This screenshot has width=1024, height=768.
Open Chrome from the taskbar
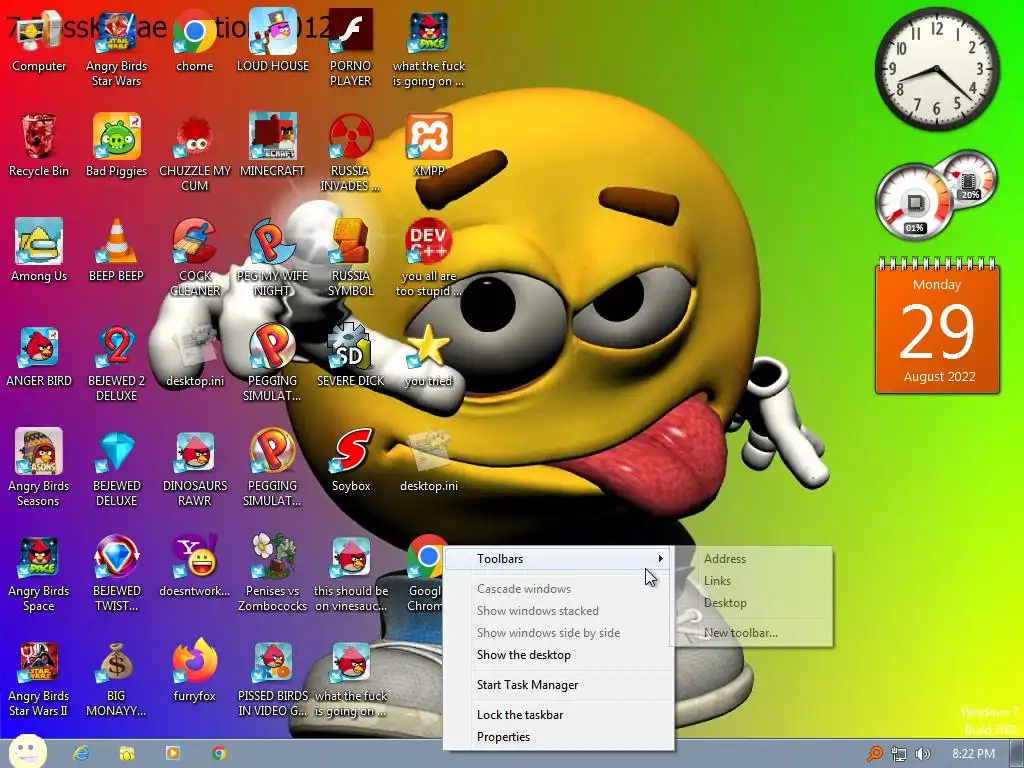219,753
